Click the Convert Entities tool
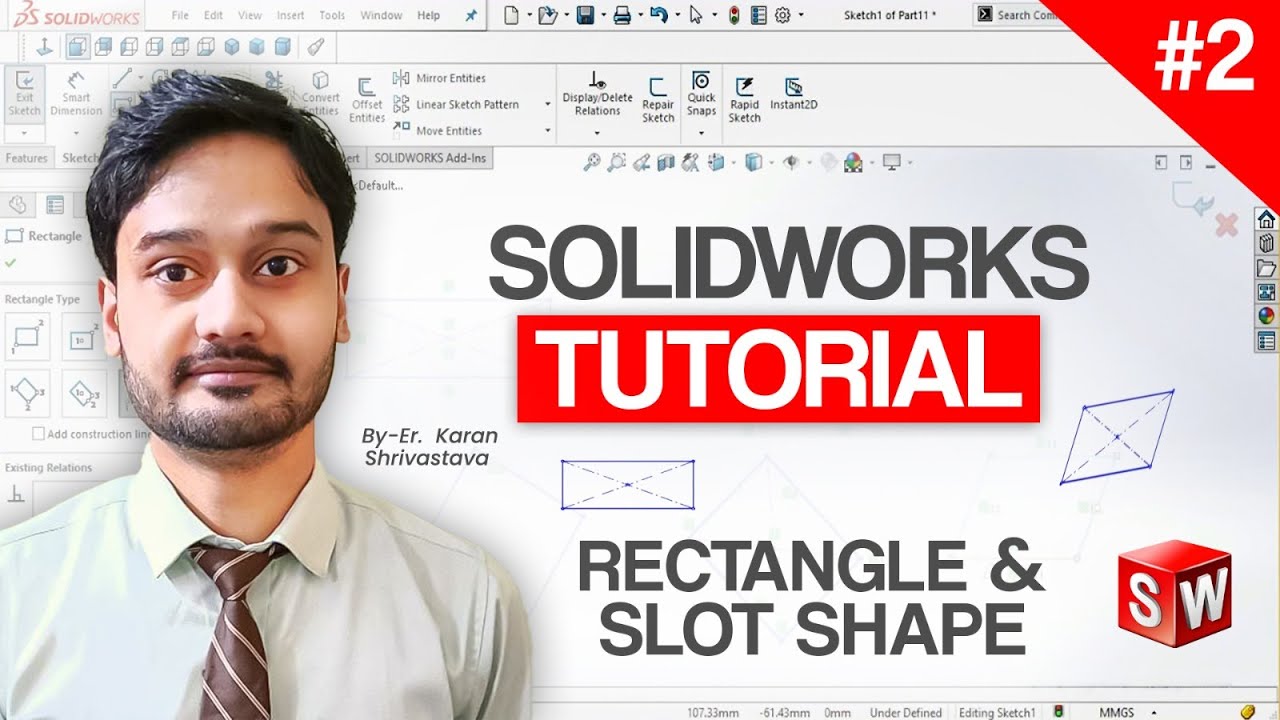The width and height of the screenshot is (1280, 720). (x=320, y=93)
